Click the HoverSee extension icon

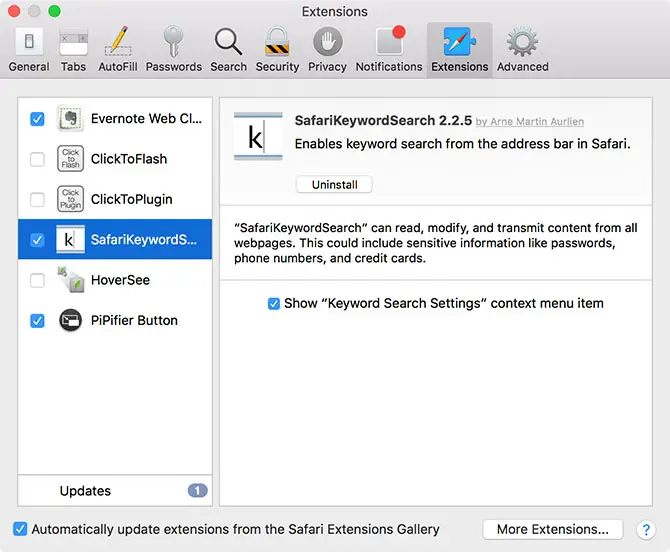(x=71, y=280)
